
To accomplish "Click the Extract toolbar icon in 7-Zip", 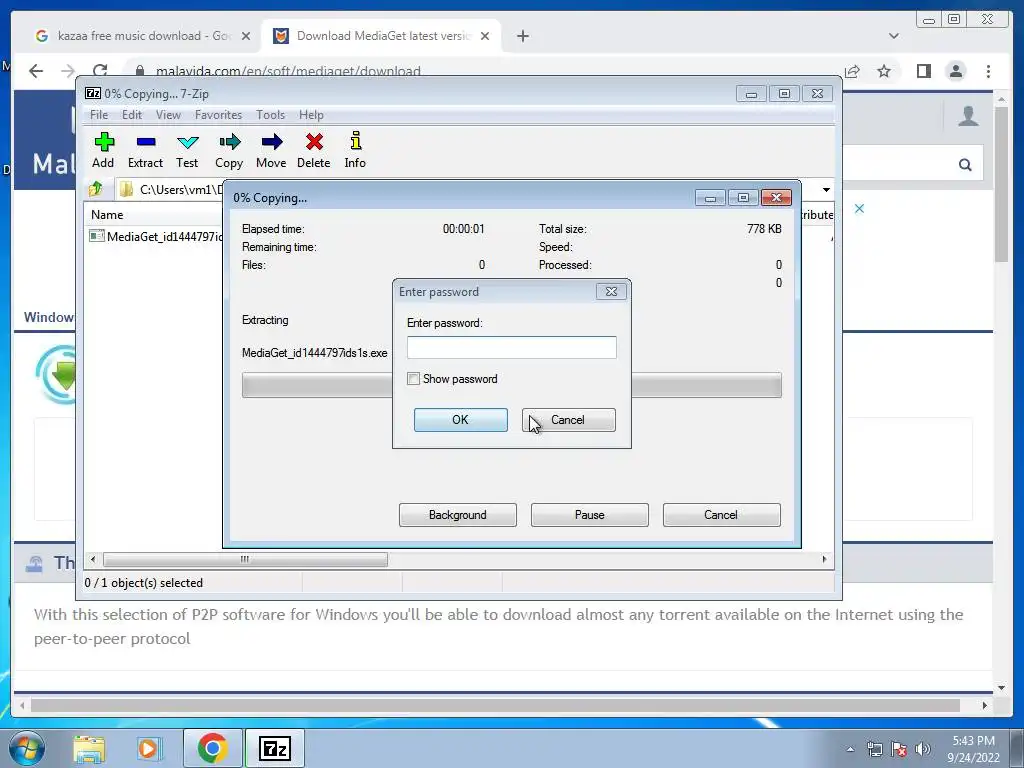I will click(x=145, y=150).
